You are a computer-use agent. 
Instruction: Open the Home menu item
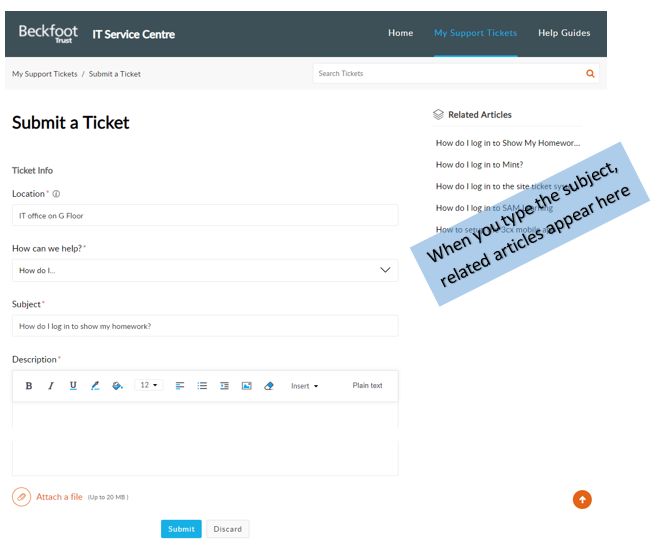pyautogui.click(x=400, y=33)
